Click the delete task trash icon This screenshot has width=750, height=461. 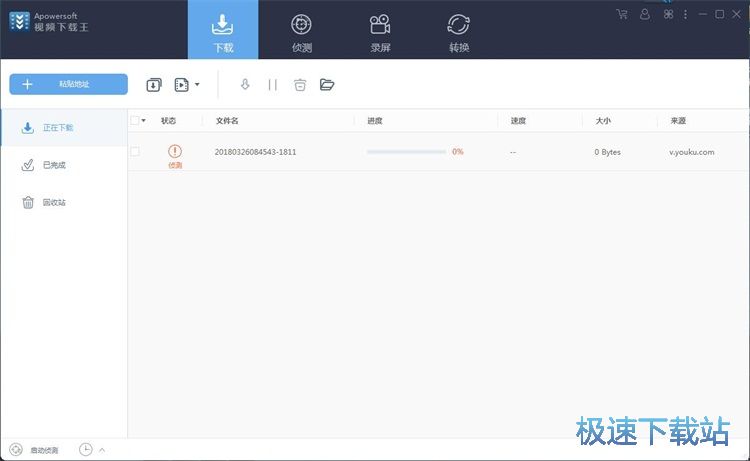(x=300, y=85)
